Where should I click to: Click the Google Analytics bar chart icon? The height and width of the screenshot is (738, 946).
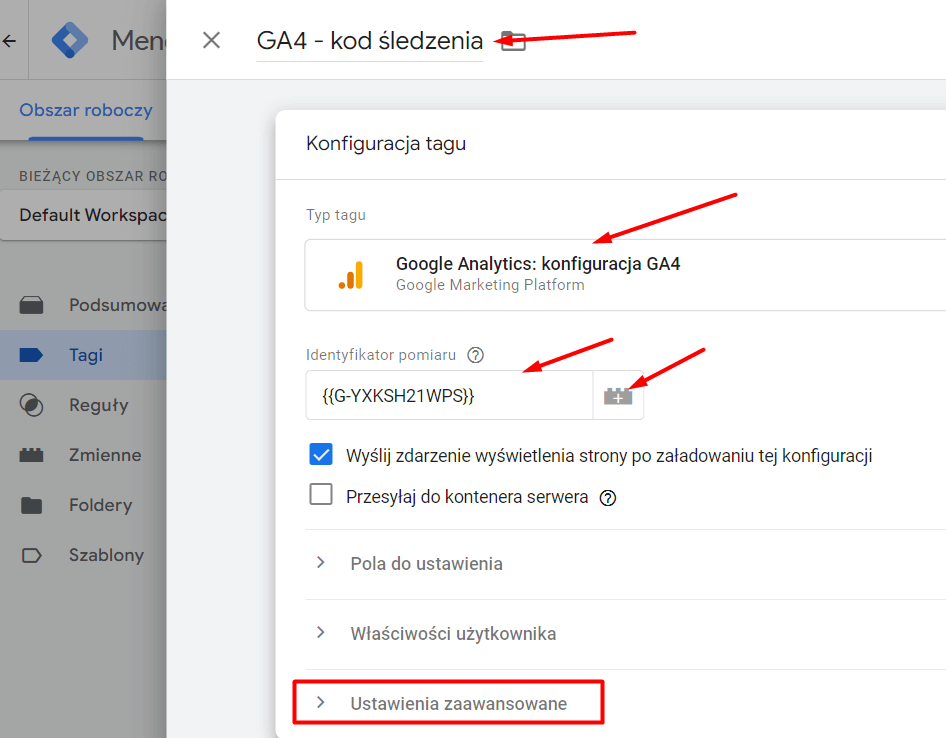click(x=351, y=275)
